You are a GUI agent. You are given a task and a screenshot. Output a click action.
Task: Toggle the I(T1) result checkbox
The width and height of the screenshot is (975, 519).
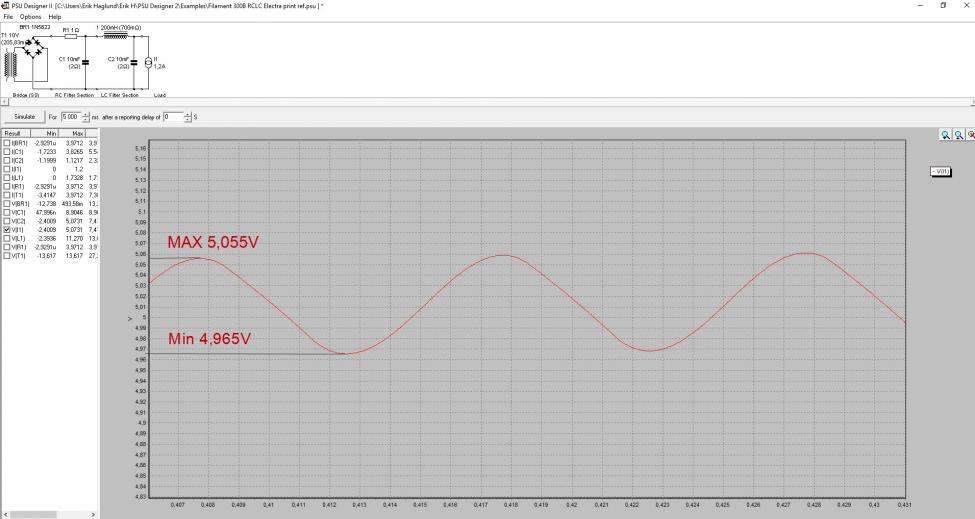click(x=7, y=195)
